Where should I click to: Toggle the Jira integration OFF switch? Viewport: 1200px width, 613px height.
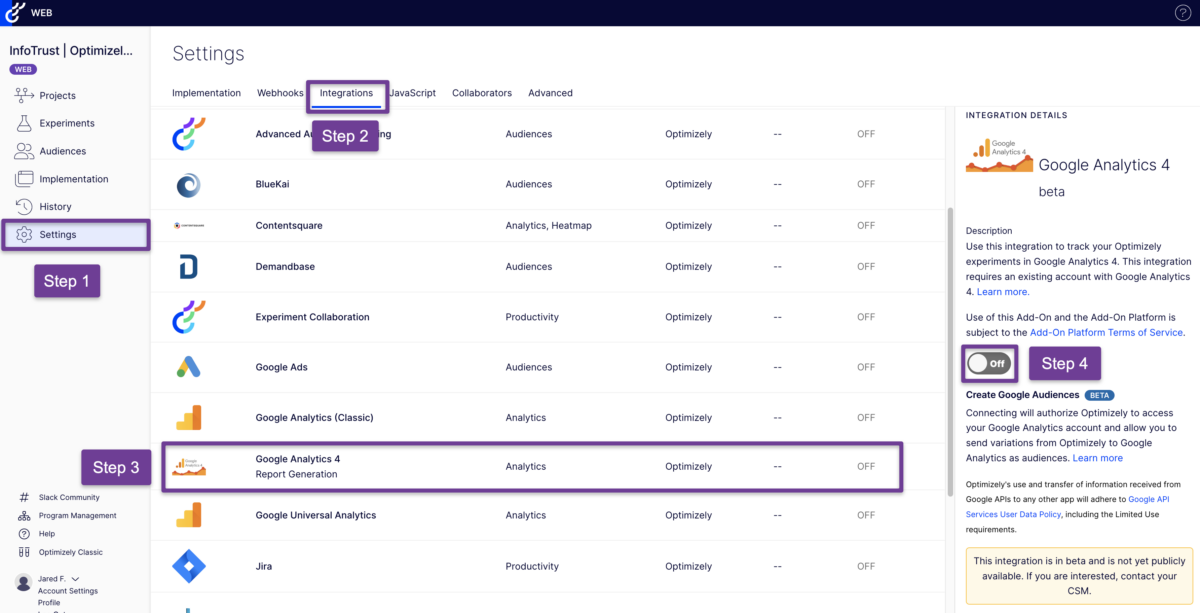click(x=866, y=565)
